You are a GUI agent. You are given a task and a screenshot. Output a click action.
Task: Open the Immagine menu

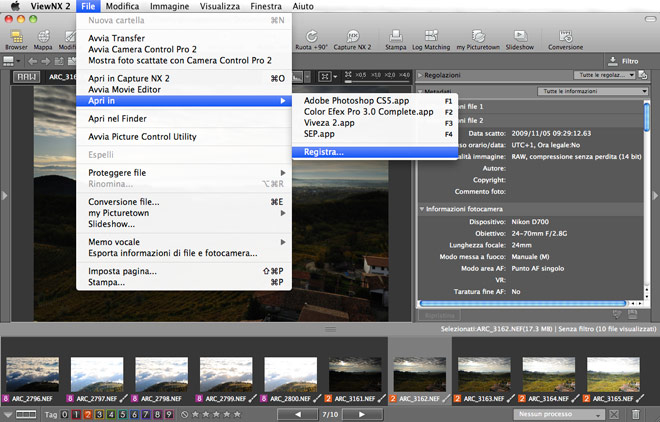pyautogui.click(x=169, y=6)
